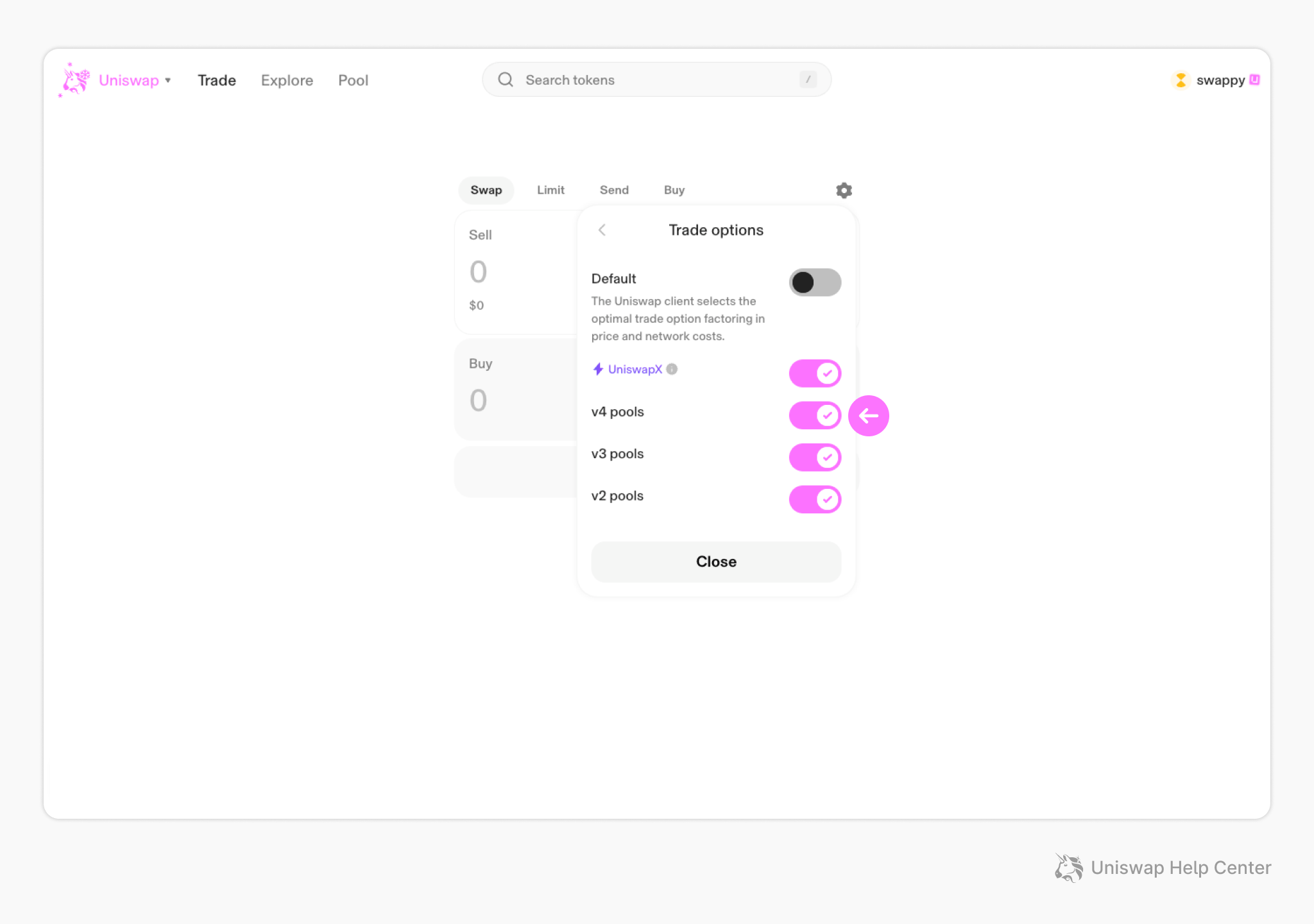Click the UniswapX info icon
The width and height of the screenshot is (1314, 924).
(672, 369)
